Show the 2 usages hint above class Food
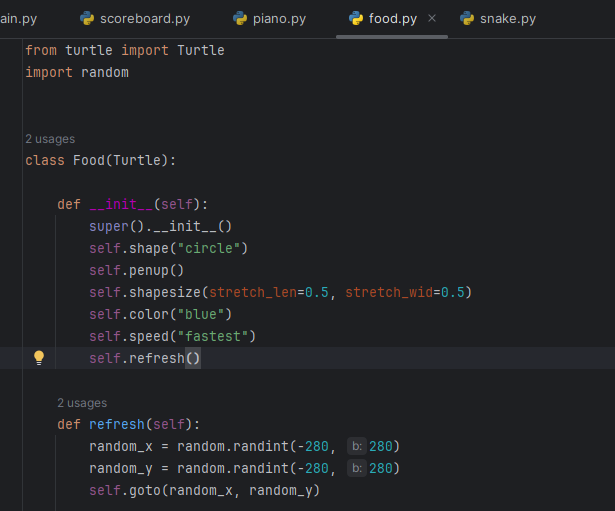615x511 pixels. [x=50, y=139]
